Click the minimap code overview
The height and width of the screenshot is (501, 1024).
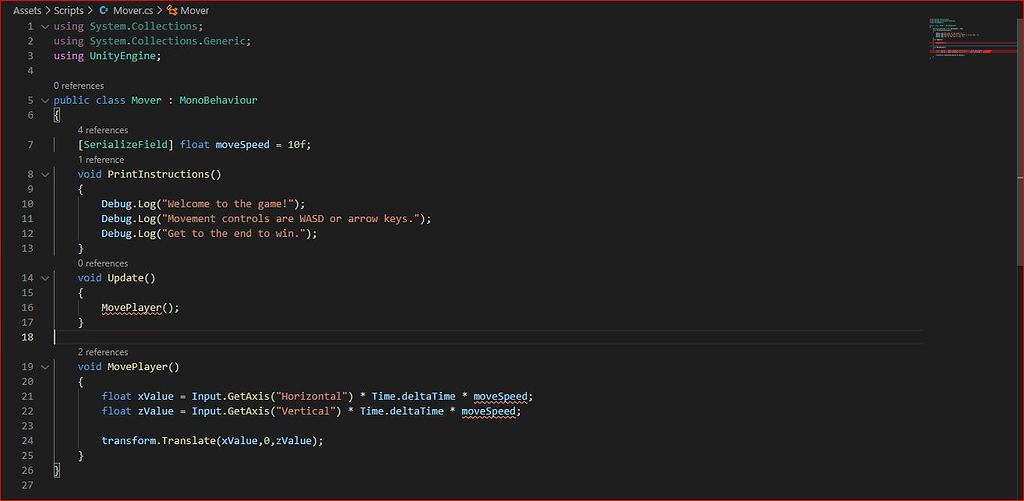click(x=971, y=40)
